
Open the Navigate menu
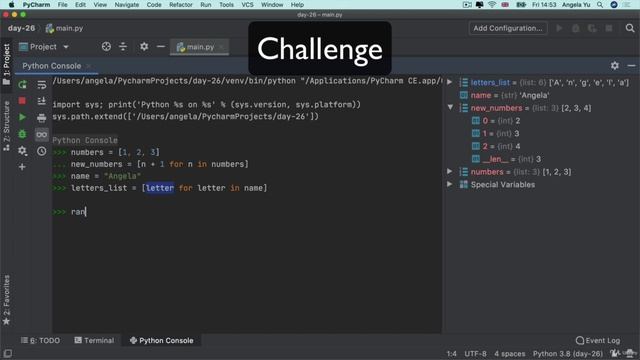pyautogui.click(x=127, y=4)
